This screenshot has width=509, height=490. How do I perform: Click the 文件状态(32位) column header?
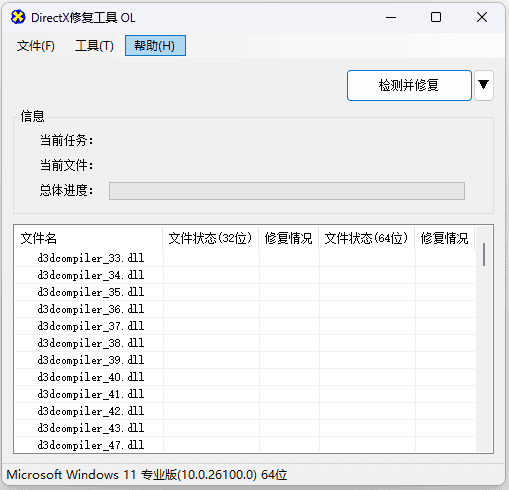[211, 238]
